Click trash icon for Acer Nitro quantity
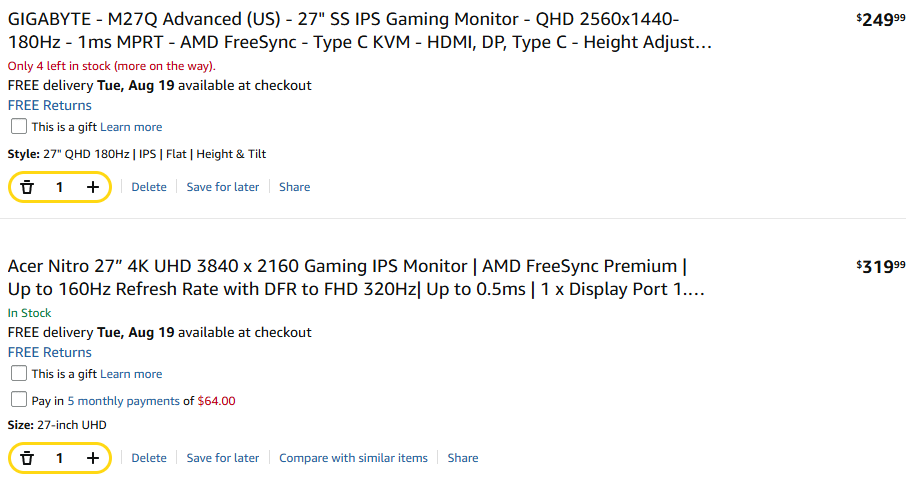This screenshot has width=920, height=483. click(27, 458)
